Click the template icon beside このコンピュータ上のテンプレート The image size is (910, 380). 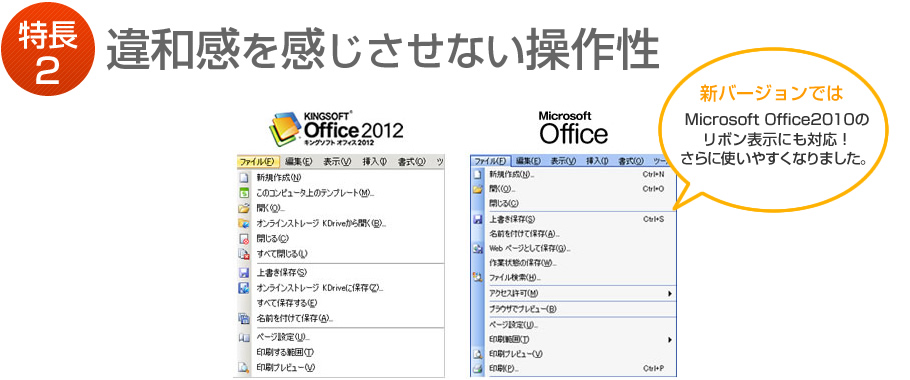coord(244,193)
